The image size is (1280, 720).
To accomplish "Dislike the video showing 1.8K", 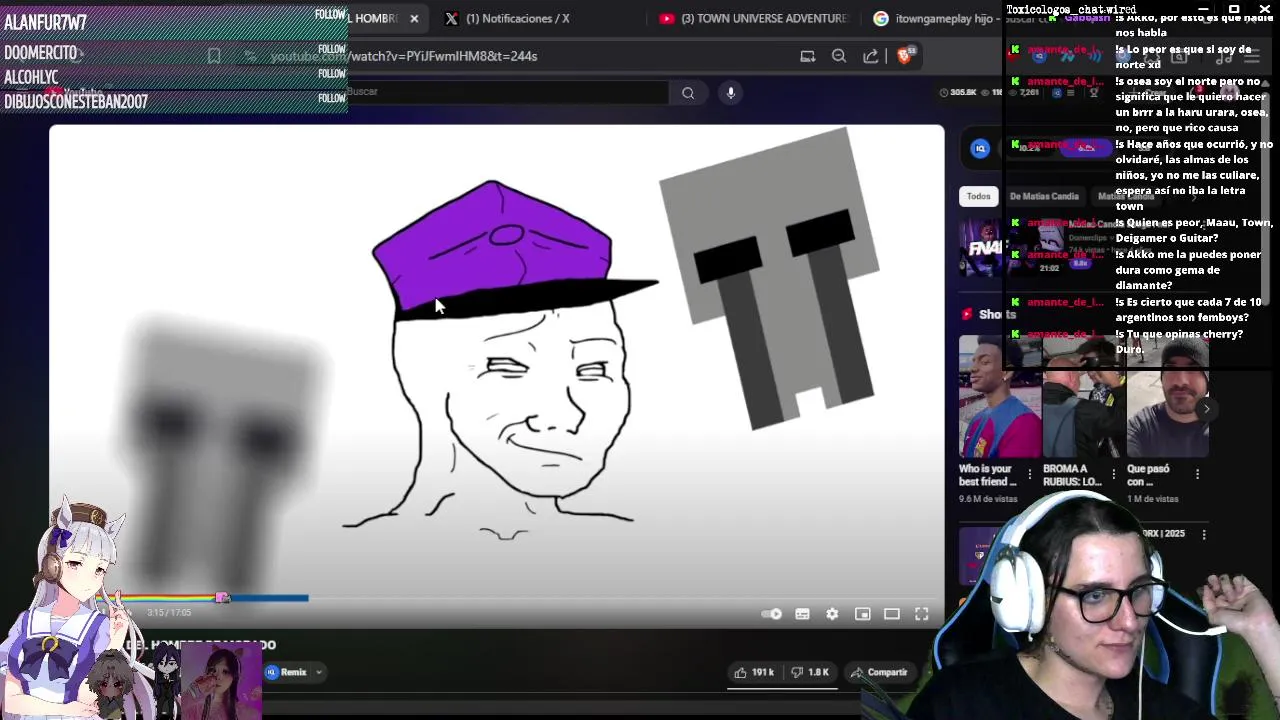I will pos(811,672).
